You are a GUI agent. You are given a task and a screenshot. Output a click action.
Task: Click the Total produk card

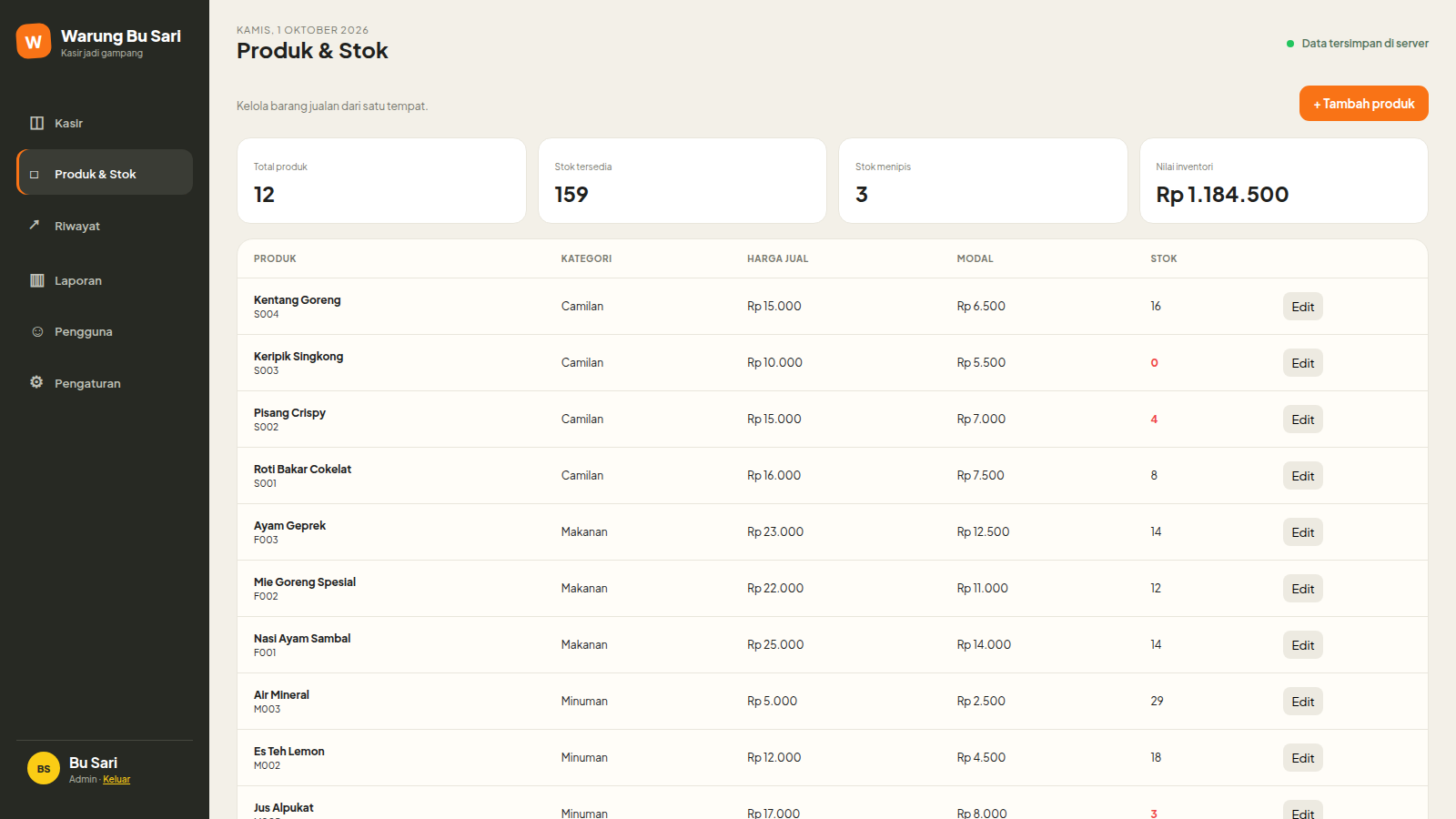(x=381, y=180)
